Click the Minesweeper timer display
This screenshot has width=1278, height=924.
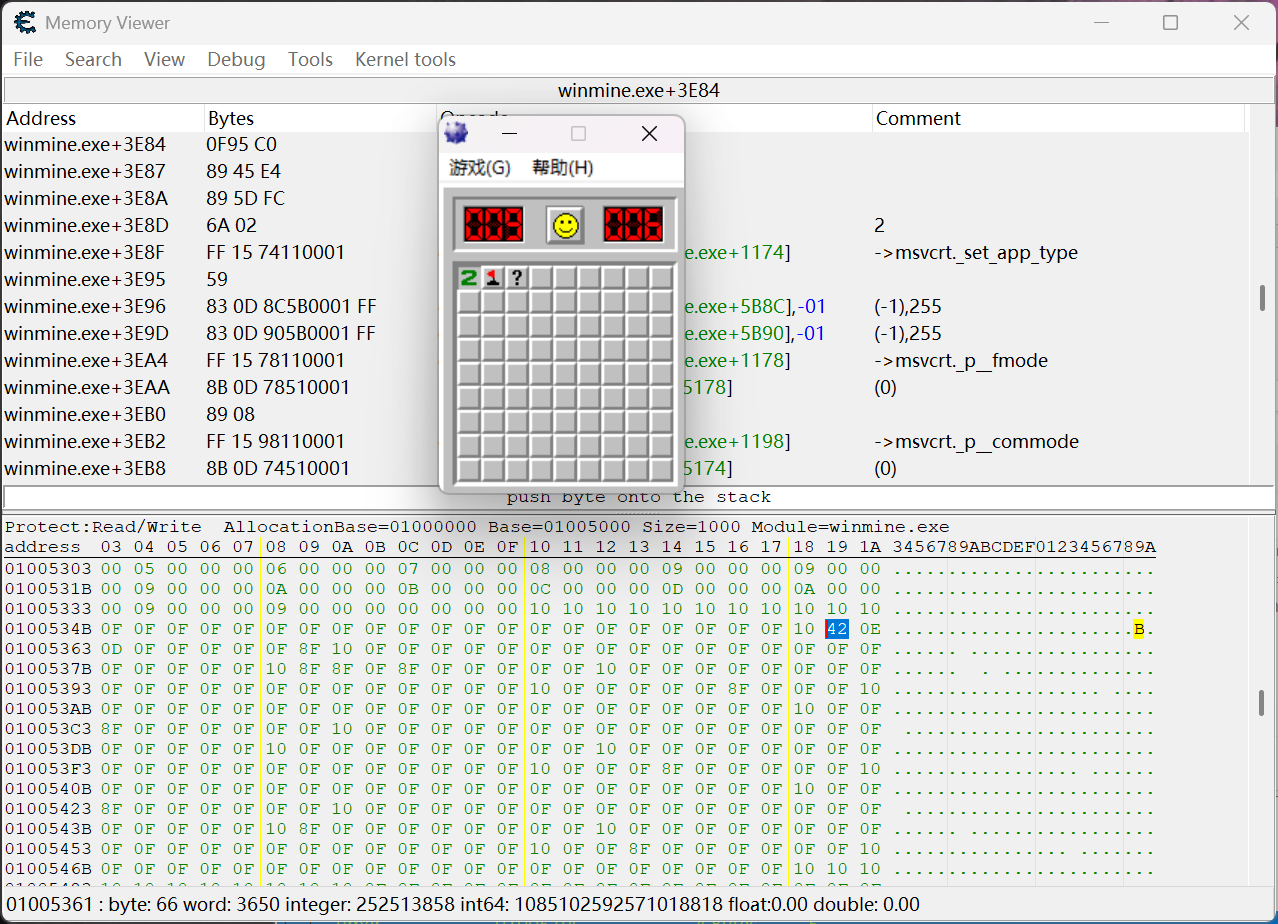click(632, 224)
